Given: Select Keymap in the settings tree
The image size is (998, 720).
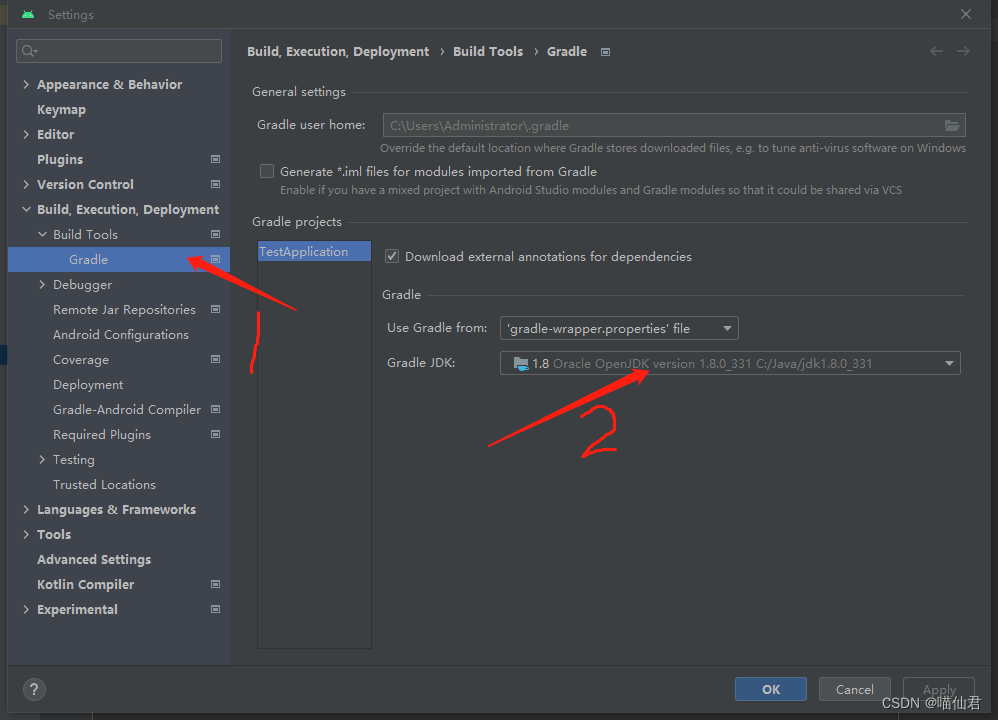Looking at the screenshot, I should tap(61, 110).
